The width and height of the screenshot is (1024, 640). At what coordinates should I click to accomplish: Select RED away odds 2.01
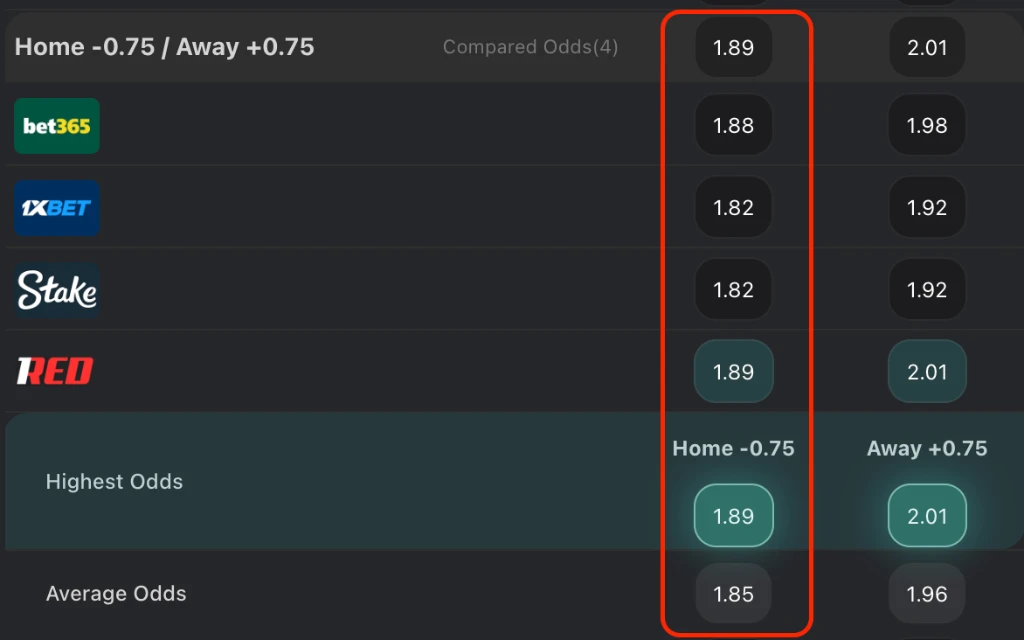pyautogui.click(x=927, y=372)
